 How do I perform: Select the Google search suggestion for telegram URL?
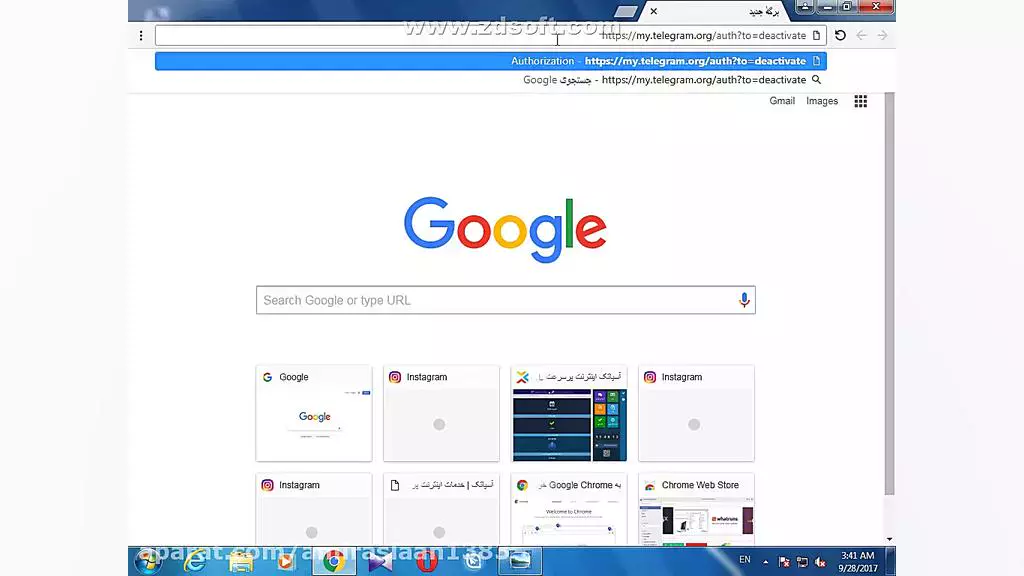point(490,80)
